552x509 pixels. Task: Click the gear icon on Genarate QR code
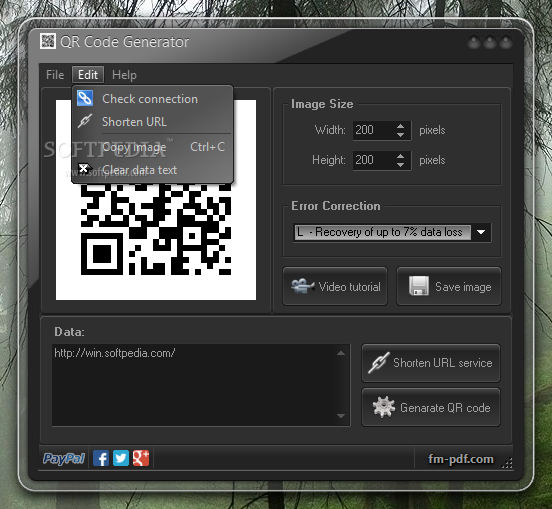(384, 407)
